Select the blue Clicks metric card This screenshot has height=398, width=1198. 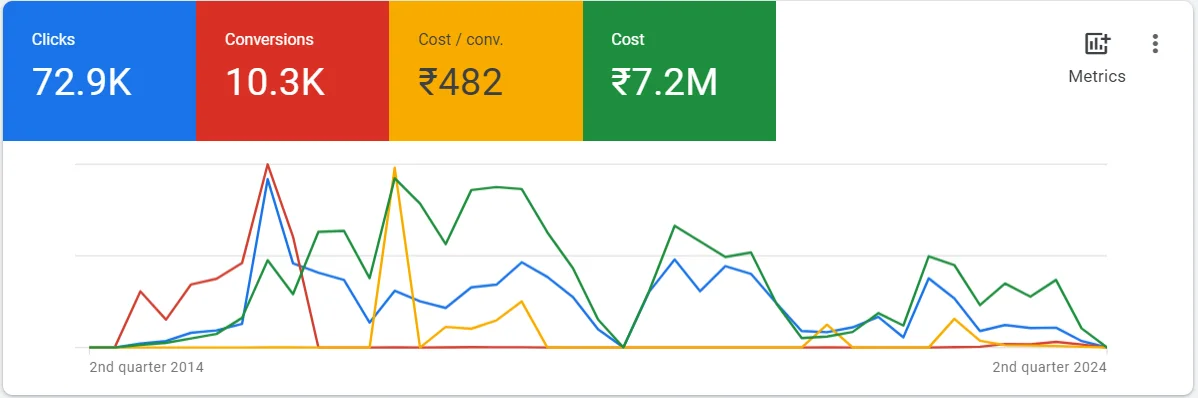coord(99,71)
